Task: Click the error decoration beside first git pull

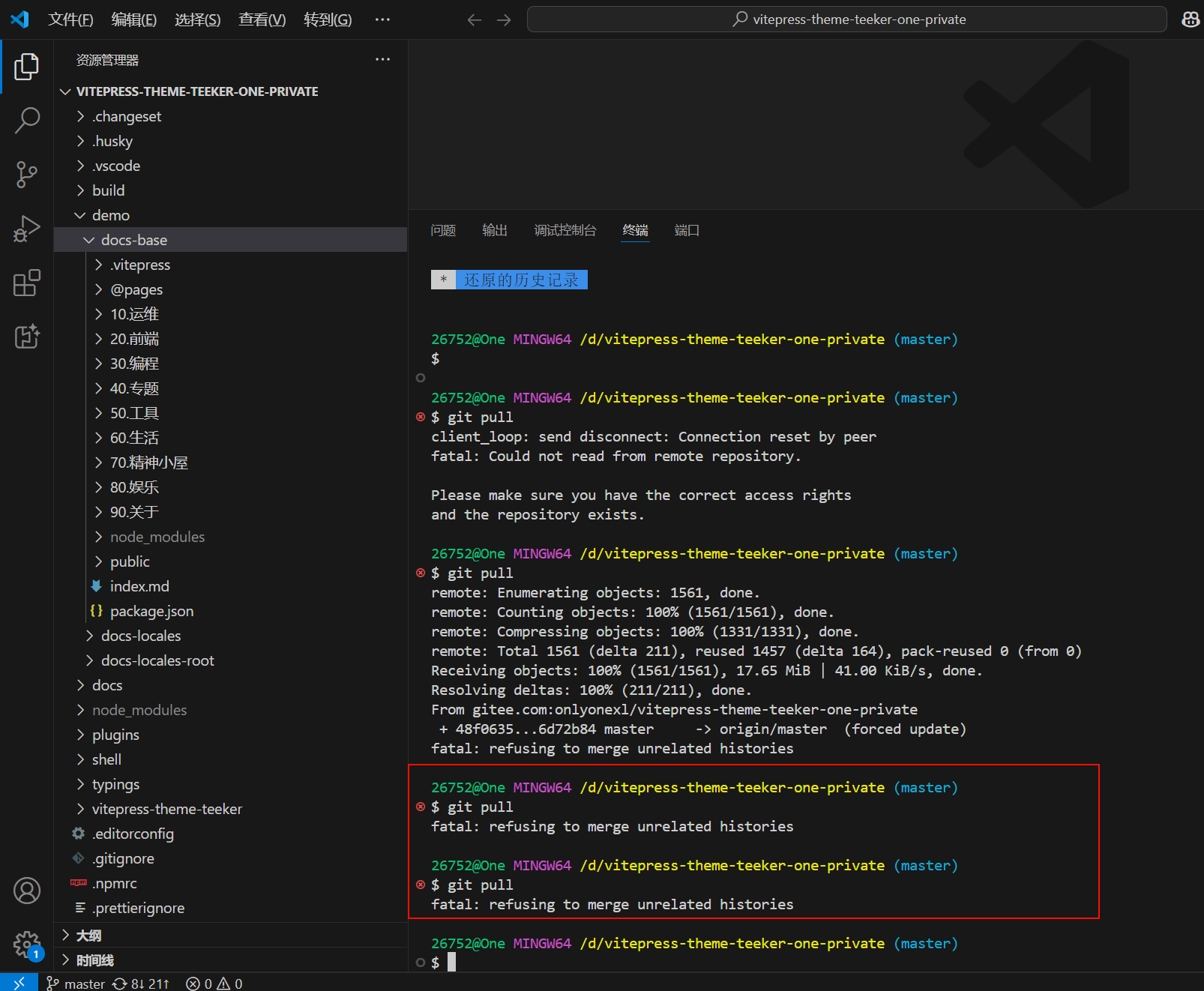Action: pyautogui.click(x=421, y=417)
